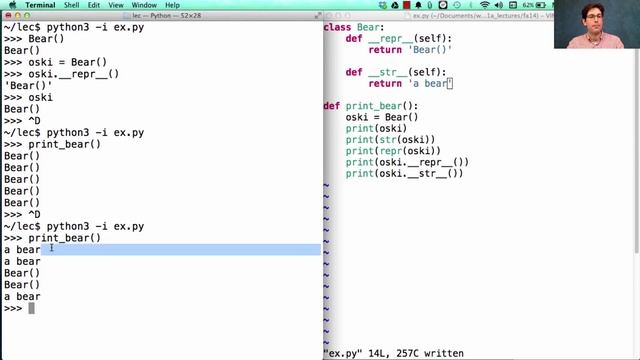This screenshot has height=360, width=640.
Task: Click the Terminal window title 'lec — Python — 52×28'
Action: 167,16
